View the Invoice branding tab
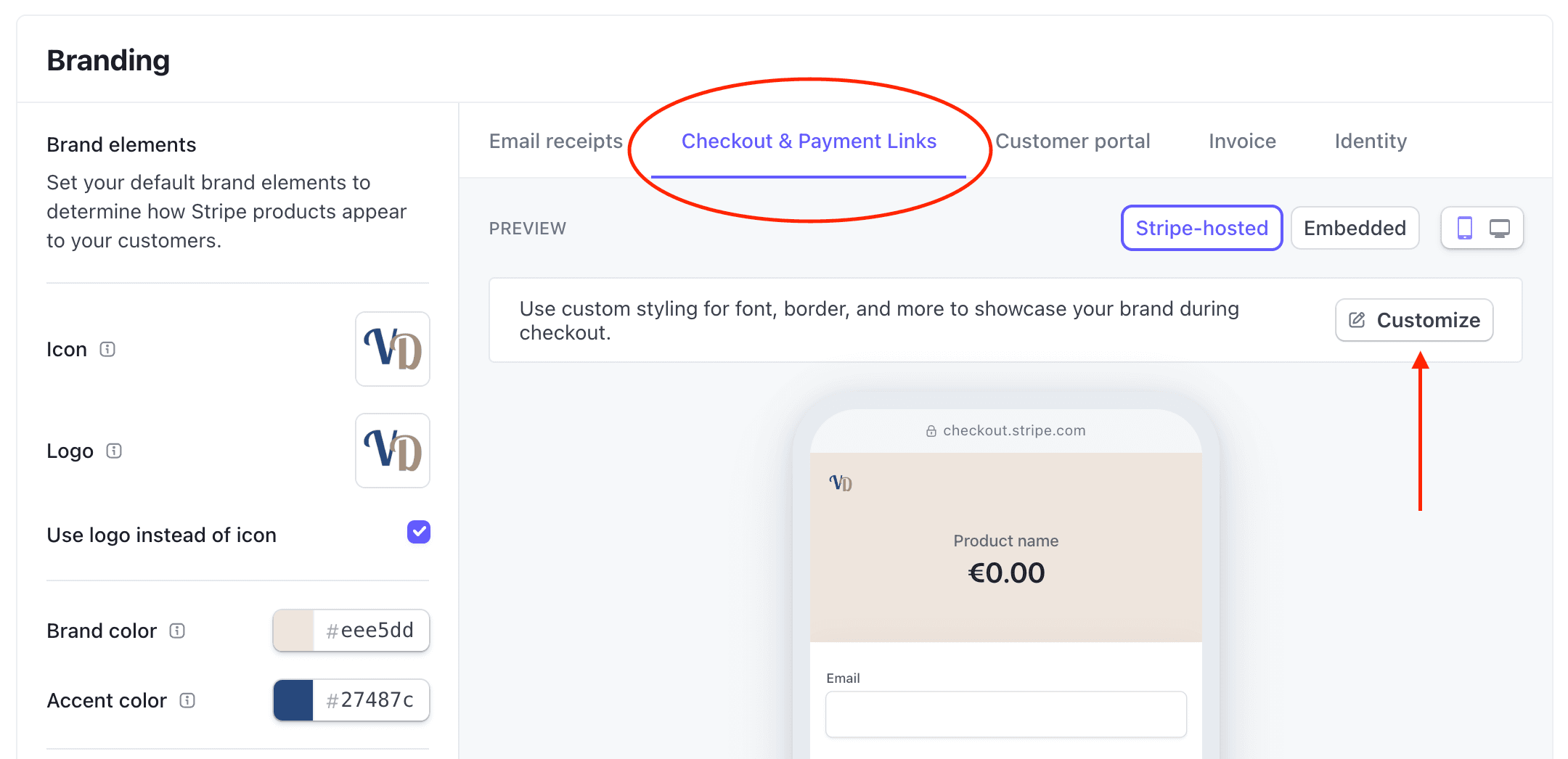This screenshot has height=759, width=1568. [1241, 141]
